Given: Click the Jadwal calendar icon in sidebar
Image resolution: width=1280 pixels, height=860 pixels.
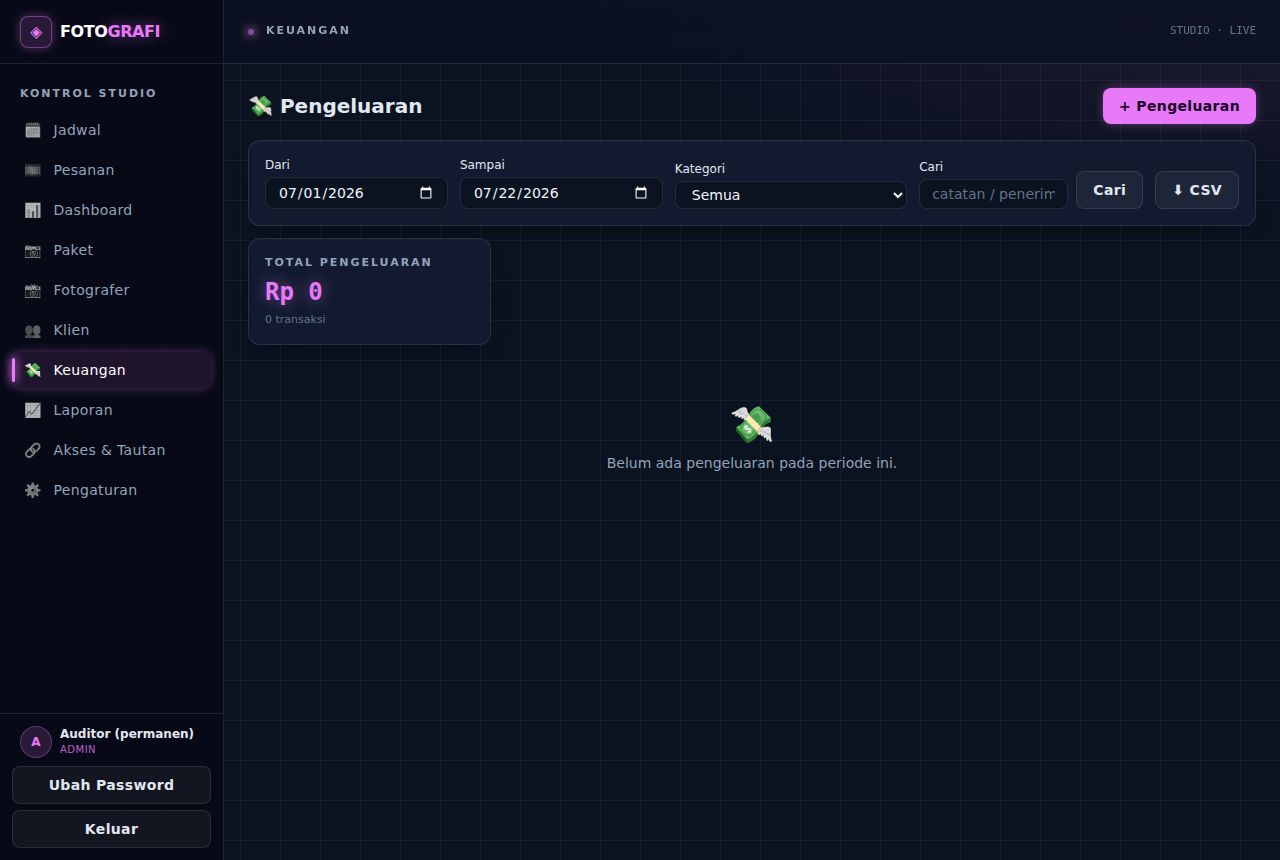Looking at the screenshot, I should pos(33,130).
